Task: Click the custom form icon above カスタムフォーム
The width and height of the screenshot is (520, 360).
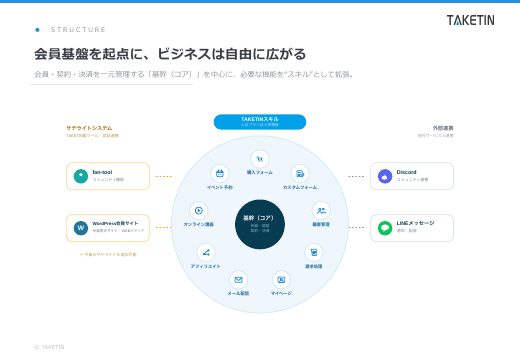Action: [x=300, y=173]
